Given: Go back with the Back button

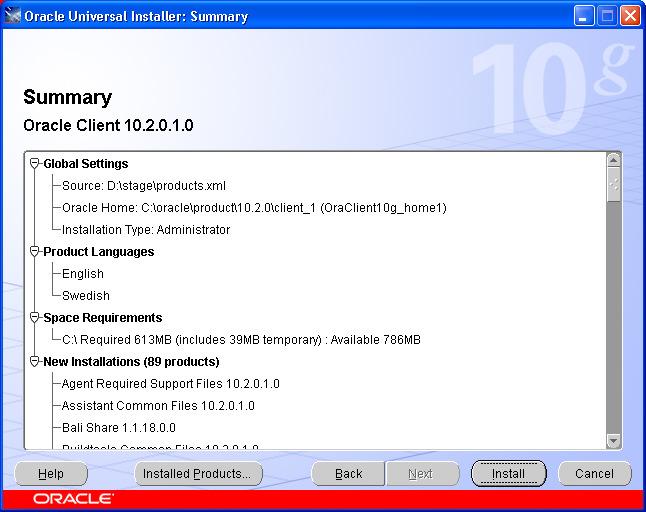Looking at the screenshot, I should [348, 474].
